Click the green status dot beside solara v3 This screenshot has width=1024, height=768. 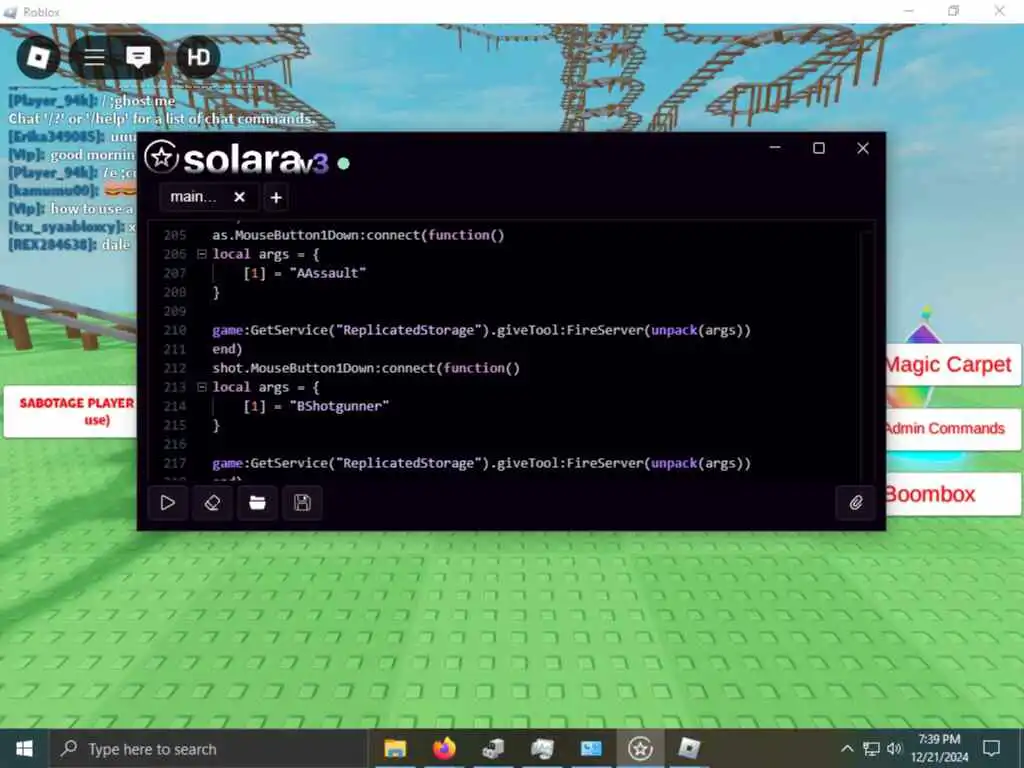pos(344,163)
